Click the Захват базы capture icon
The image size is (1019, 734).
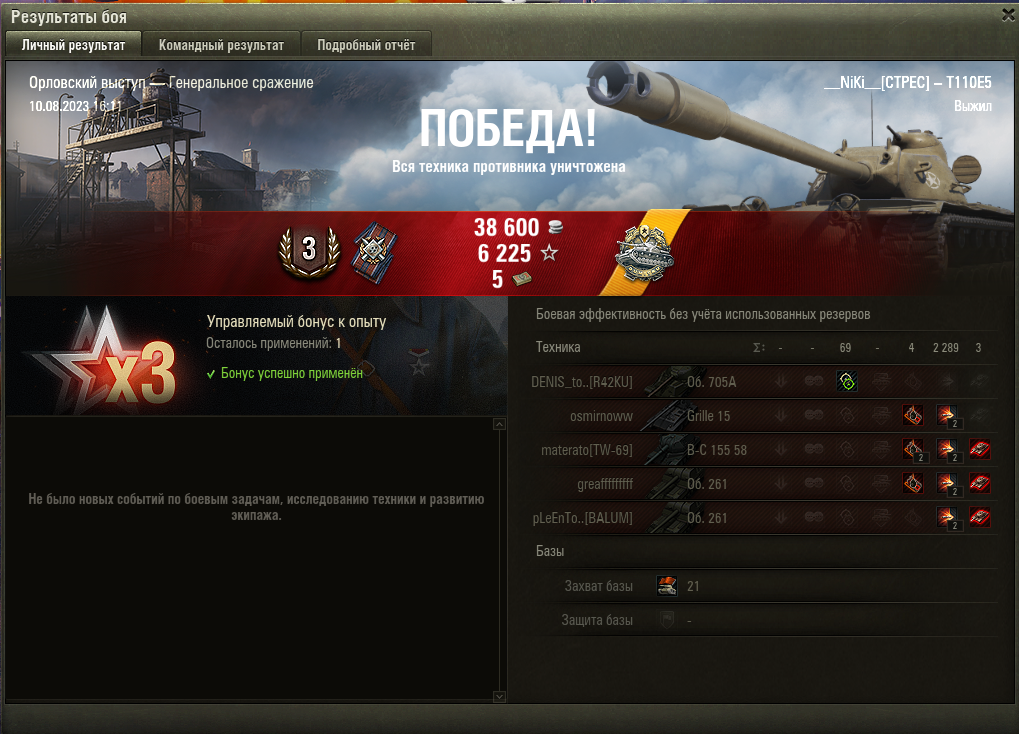667,586
